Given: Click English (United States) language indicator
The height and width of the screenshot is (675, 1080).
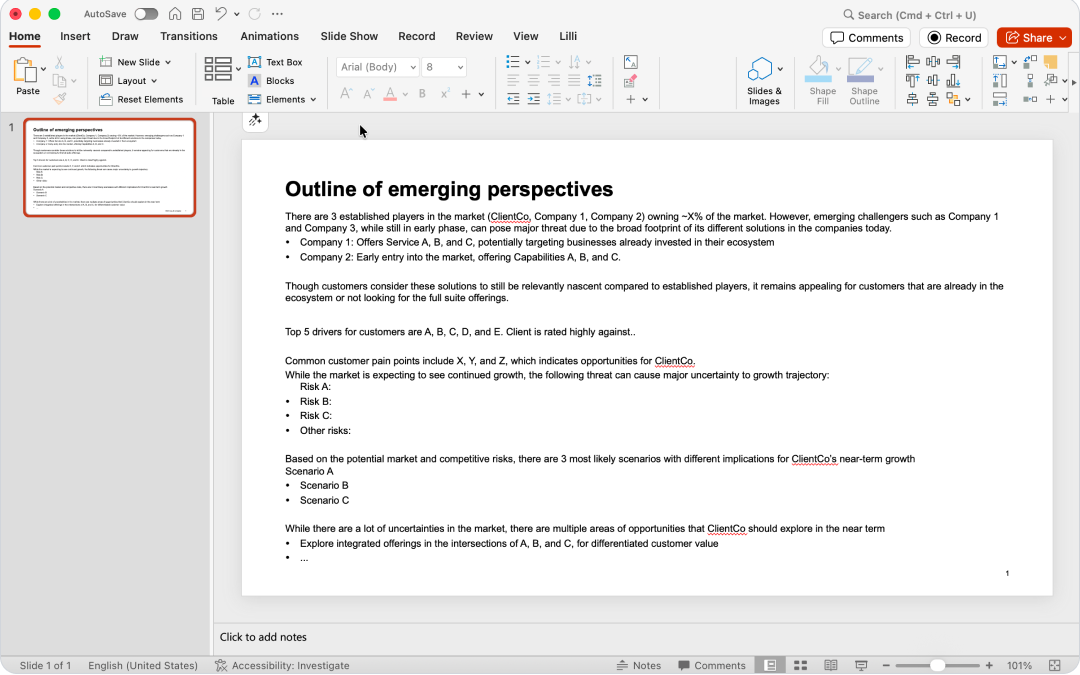Looking at the screenshot, I should [143, 665].
